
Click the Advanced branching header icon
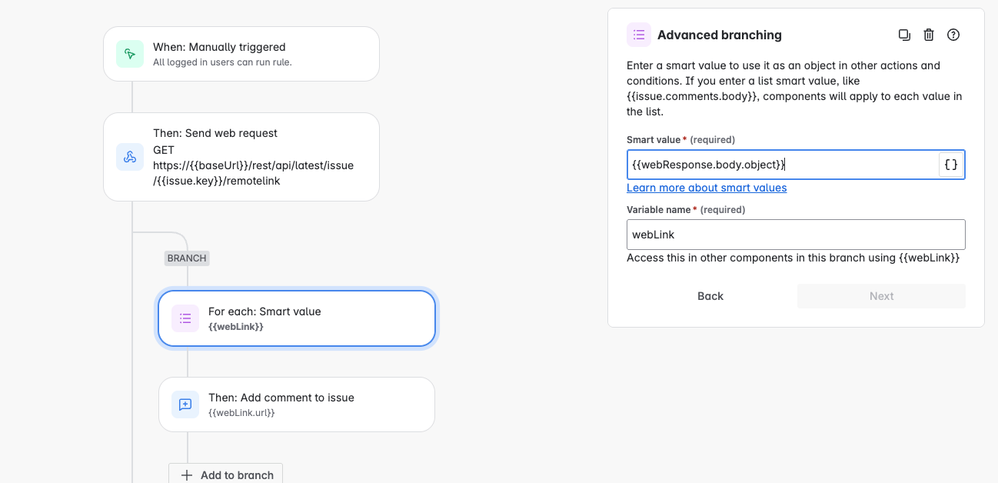click(639, 35)
